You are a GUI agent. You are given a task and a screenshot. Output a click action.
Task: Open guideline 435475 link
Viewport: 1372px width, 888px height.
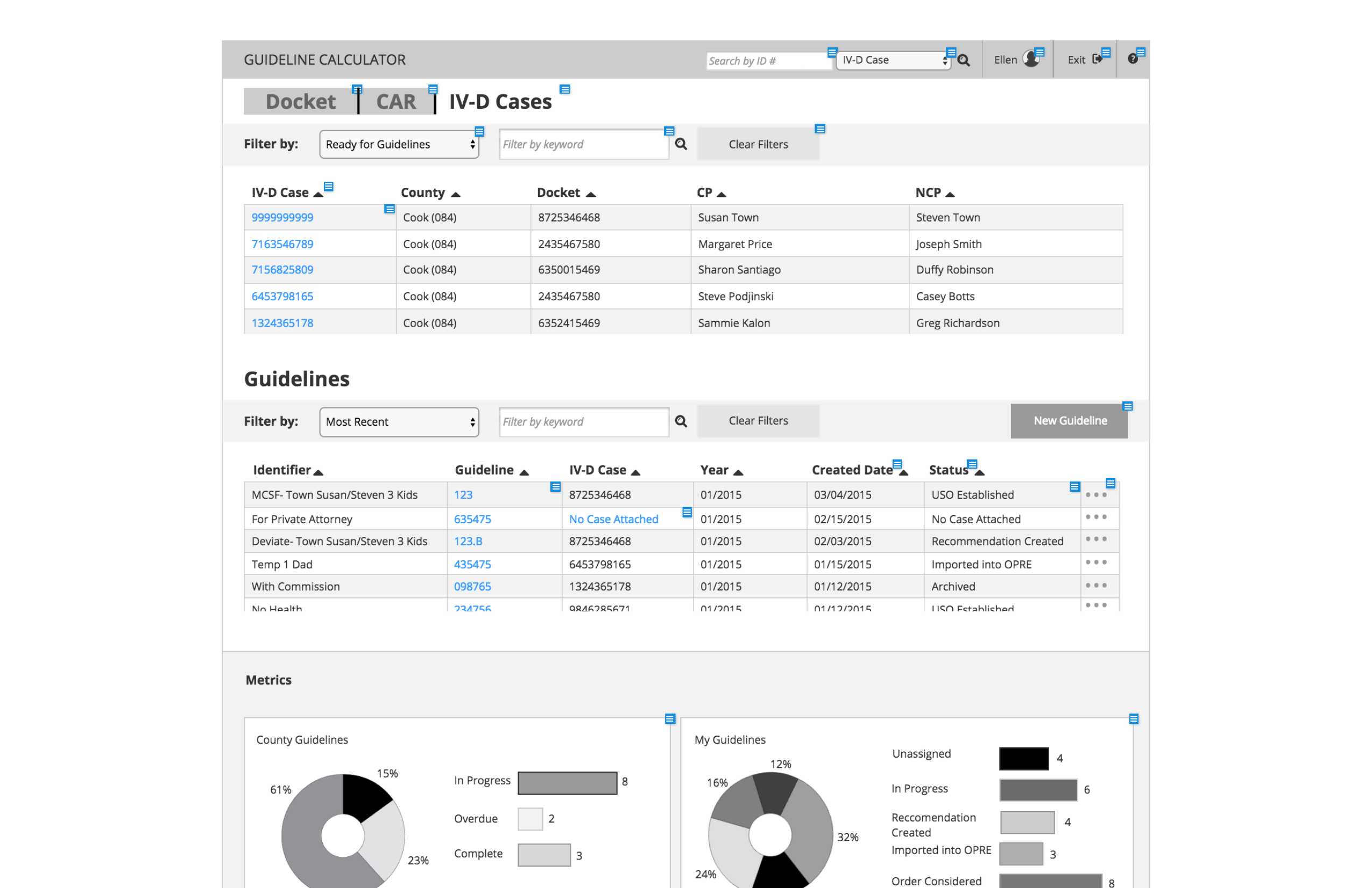[x=473, y=565]
